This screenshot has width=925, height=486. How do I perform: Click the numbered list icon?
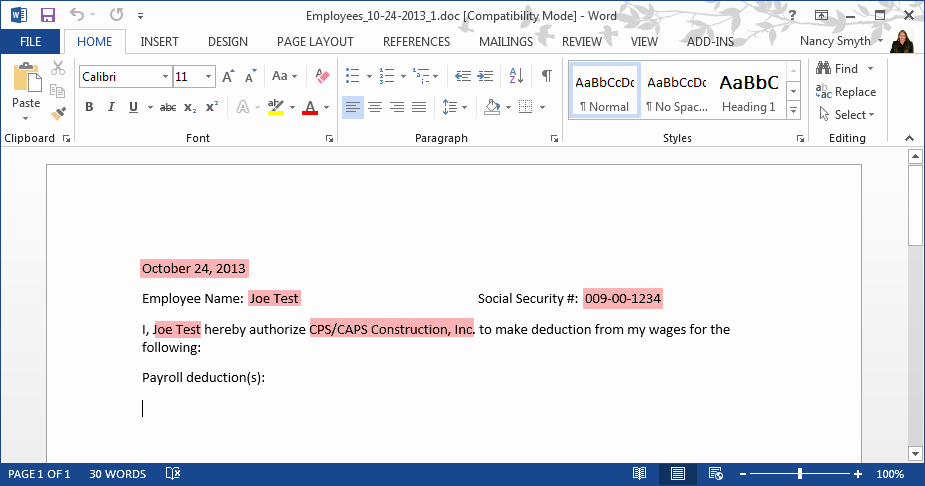387,76
